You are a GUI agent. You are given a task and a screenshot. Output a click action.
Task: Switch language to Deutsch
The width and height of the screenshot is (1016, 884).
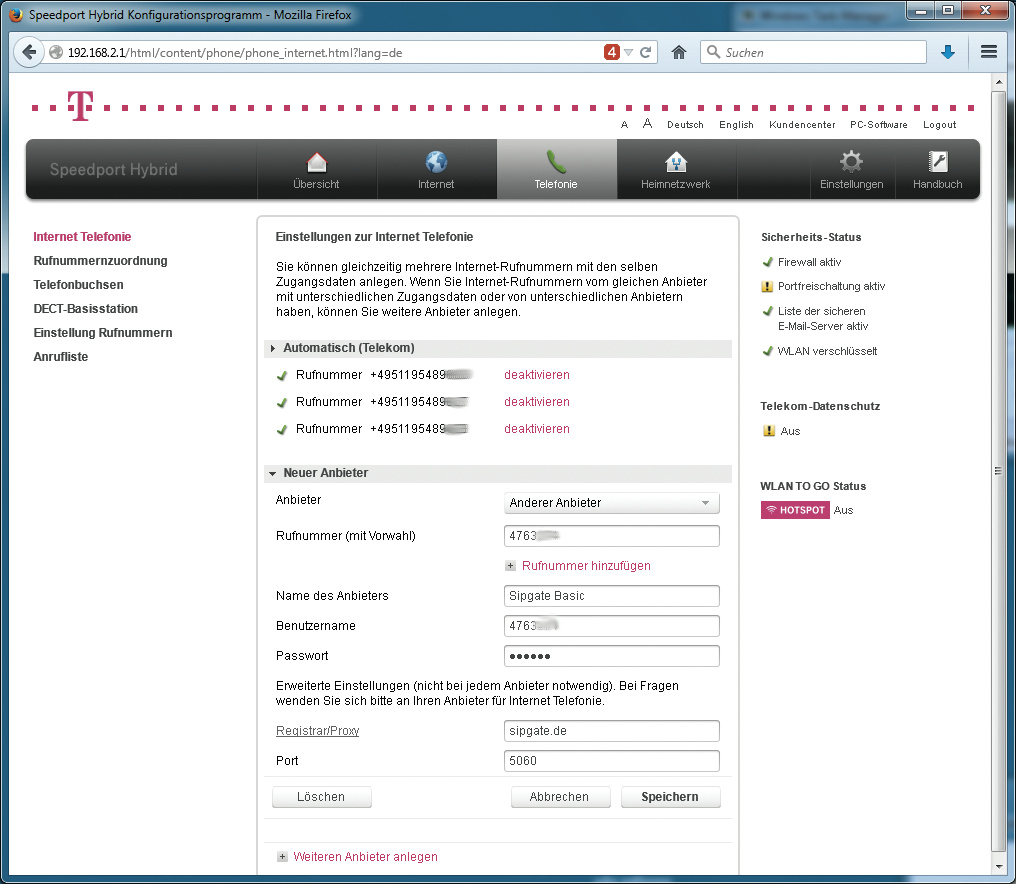click(685, 124)
